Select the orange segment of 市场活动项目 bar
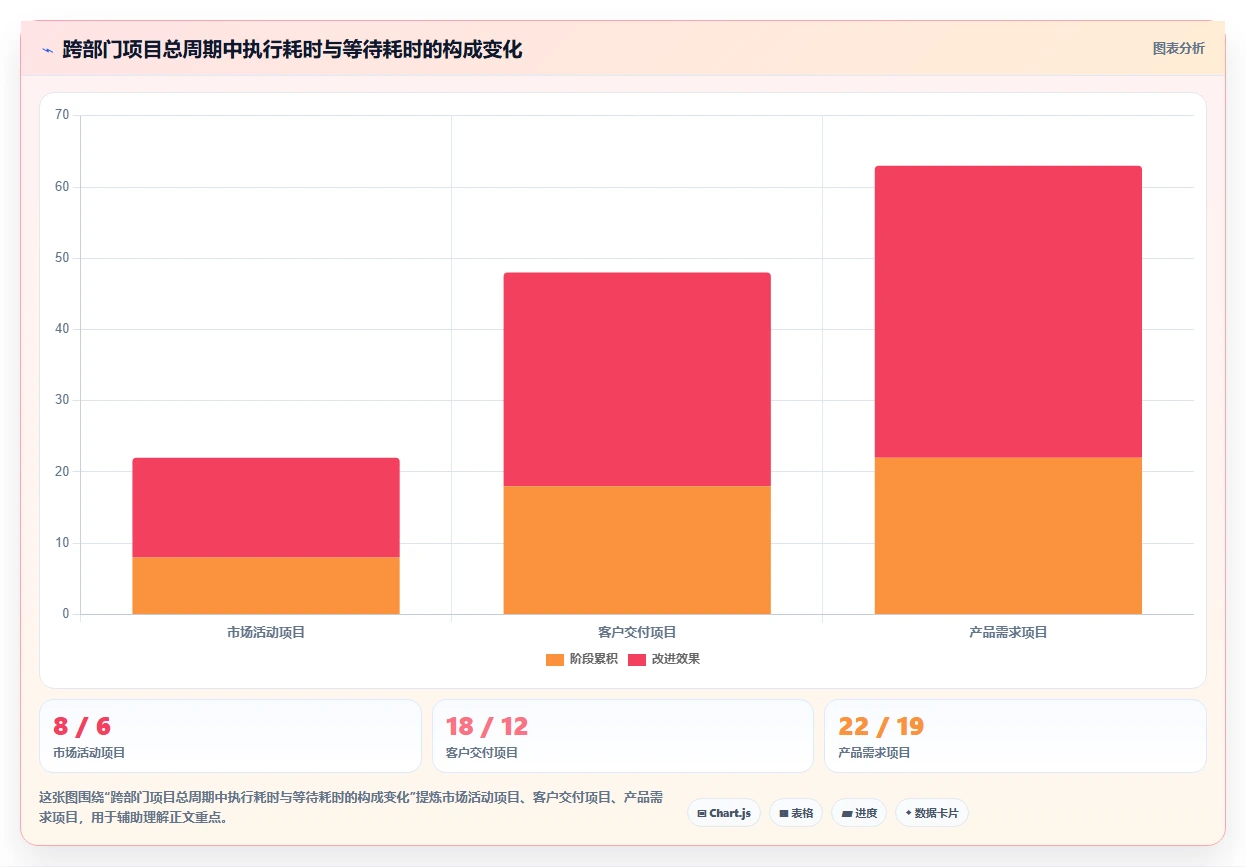 tap(266, 585)
